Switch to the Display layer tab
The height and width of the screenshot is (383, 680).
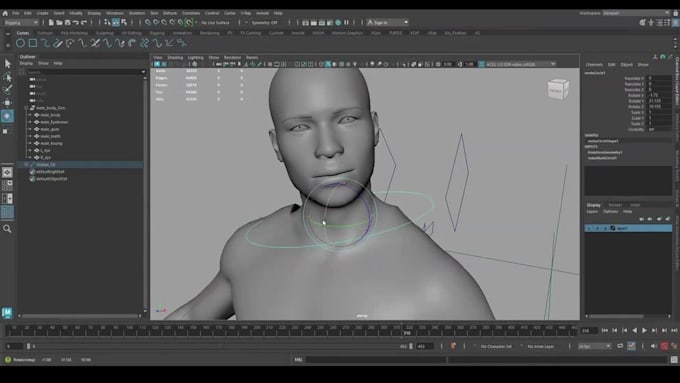594,205
